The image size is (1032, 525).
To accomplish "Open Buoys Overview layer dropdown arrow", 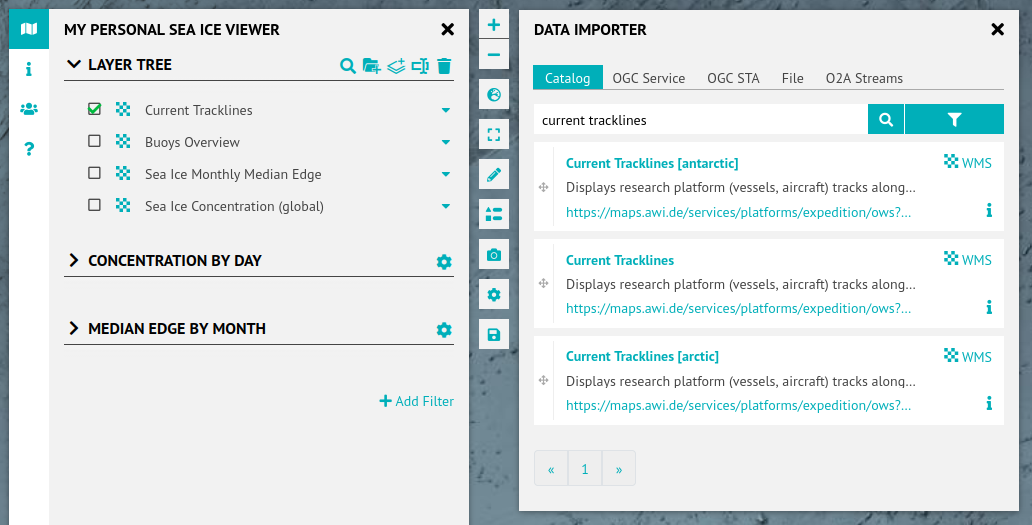I will coord(446,142).
